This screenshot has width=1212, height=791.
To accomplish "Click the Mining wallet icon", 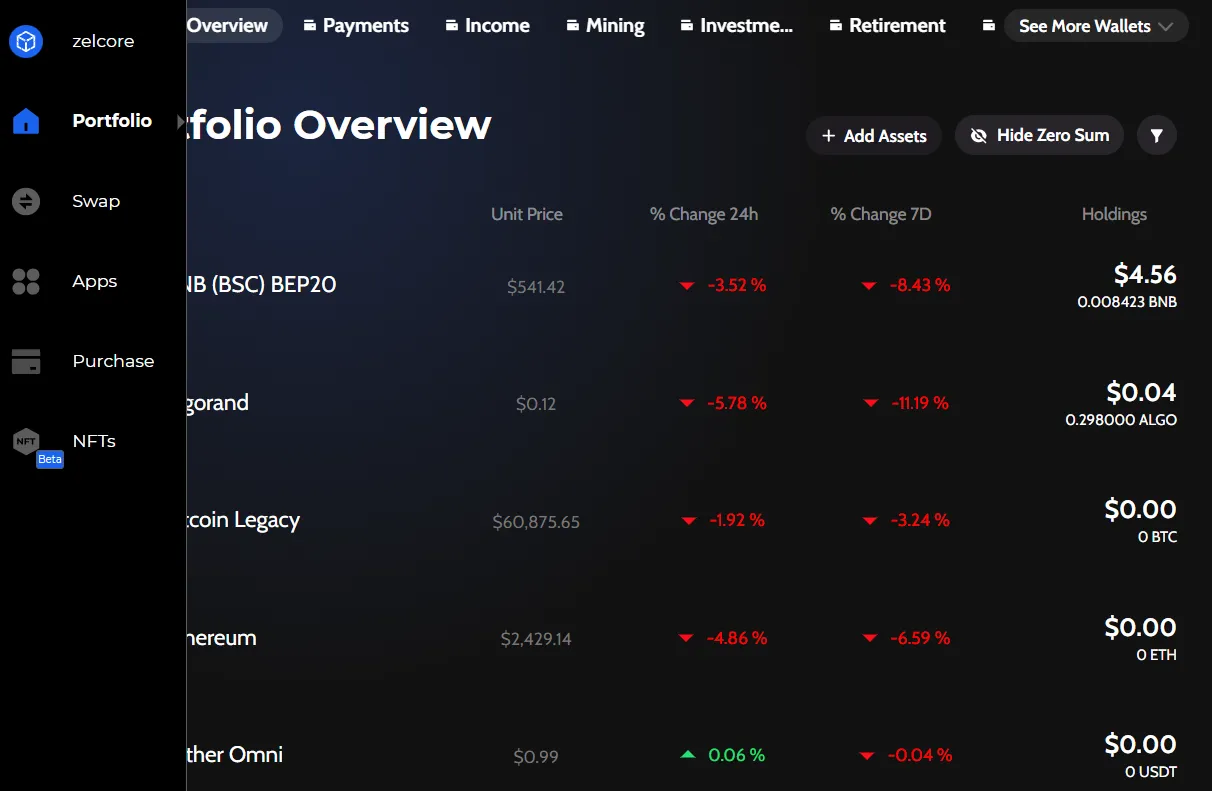I will (573, 25).
